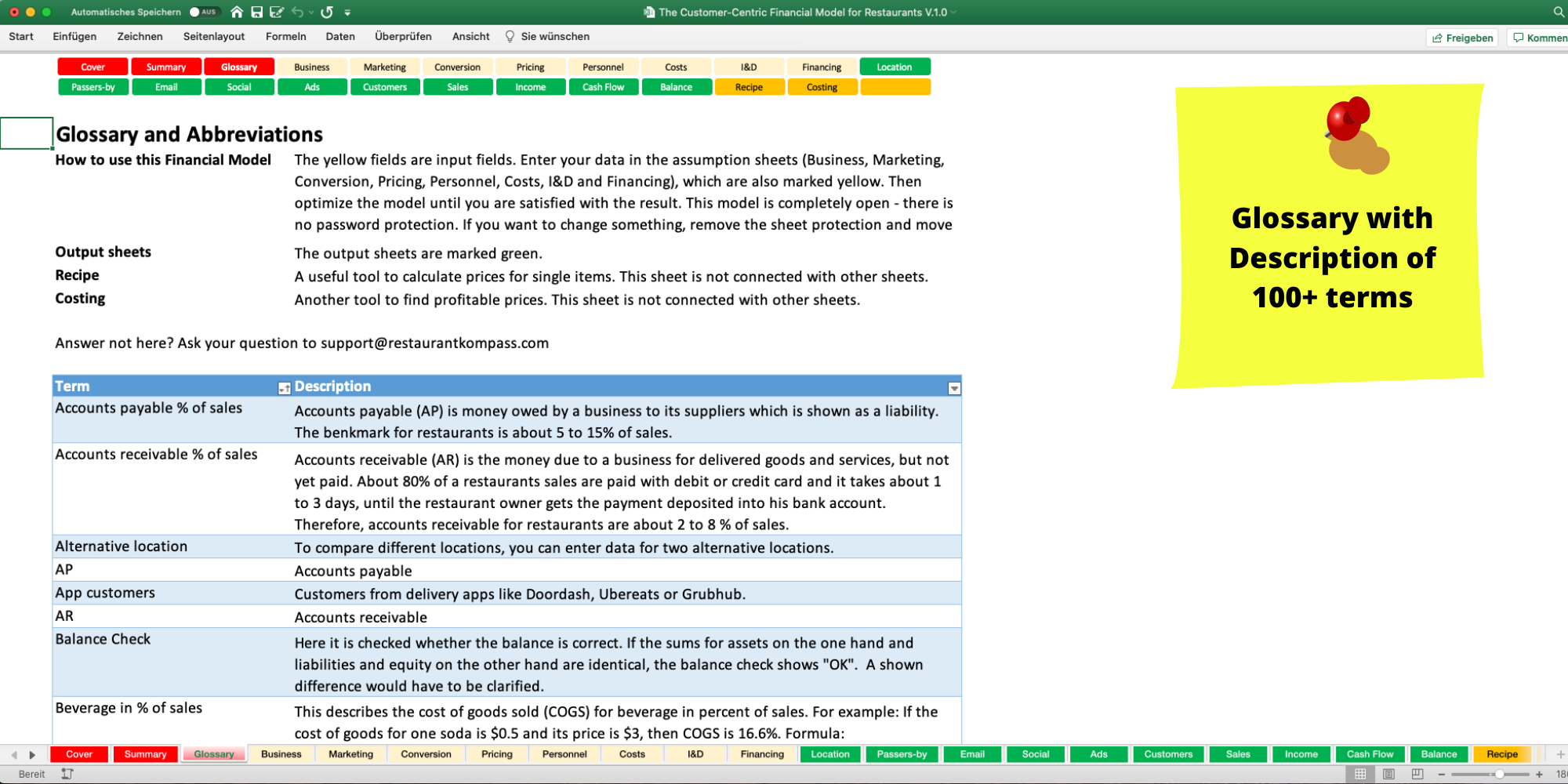The width and height of the screenshot is (1568, 784).
Task: Open the Ansicht ribbon tab
Action: coord(470,36)
